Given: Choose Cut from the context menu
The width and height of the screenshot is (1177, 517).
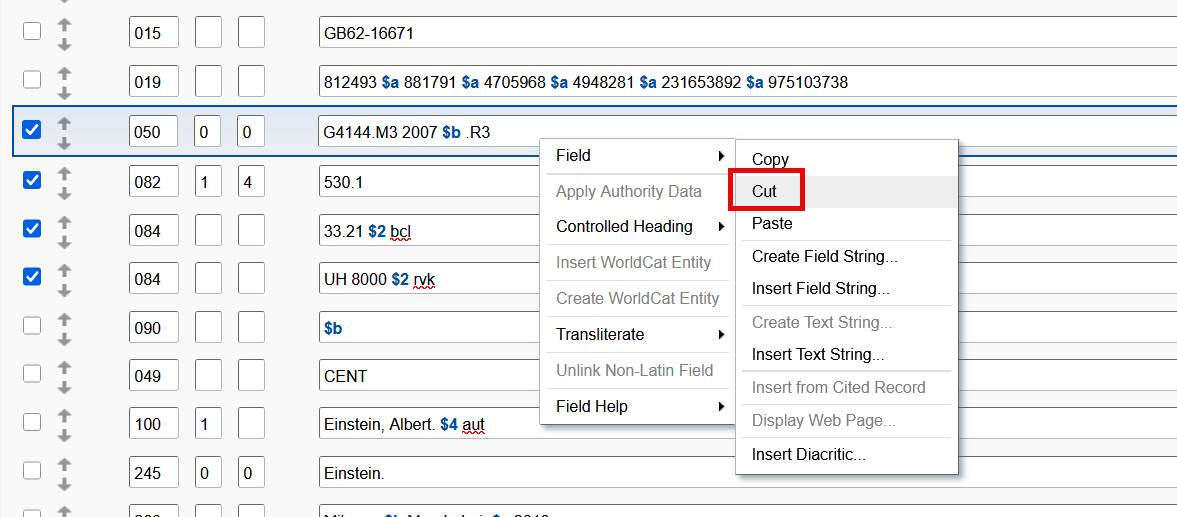Looking at the screenshot, I should [x=764, y=191].
